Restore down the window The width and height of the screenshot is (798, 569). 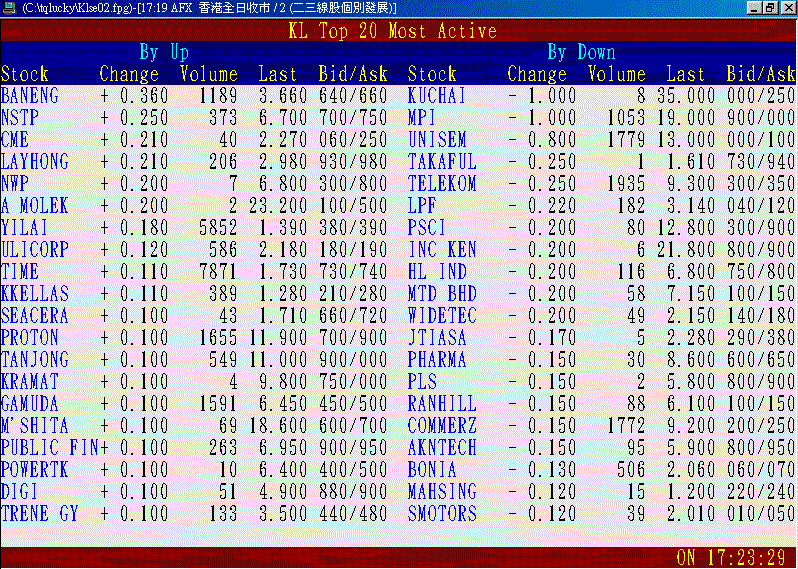(x=770, y=8)
